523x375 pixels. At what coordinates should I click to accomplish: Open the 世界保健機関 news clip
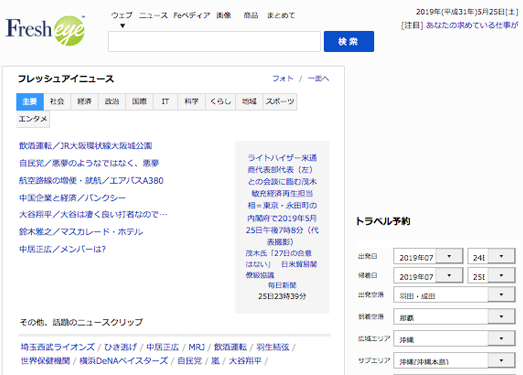tap(45, 361)
